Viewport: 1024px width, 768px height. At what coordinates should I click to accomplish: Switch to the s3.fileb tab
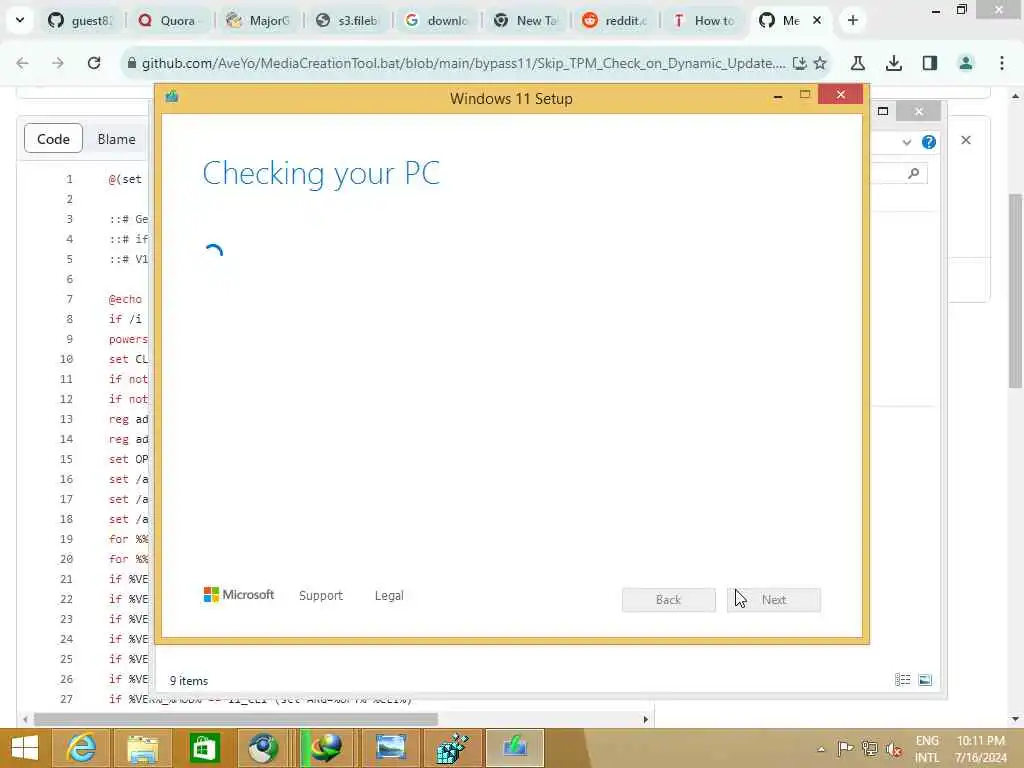coord(346,20)
